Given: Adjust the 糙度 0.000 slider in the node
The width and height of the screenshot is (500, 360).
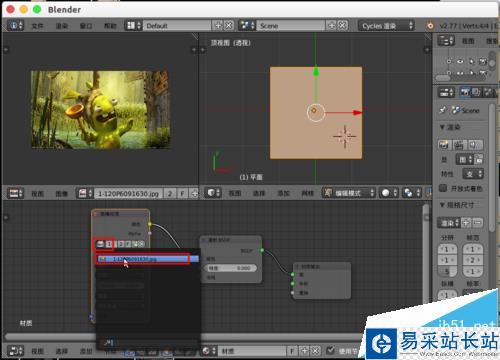Looking at the screenshot, I should [231, 268].
